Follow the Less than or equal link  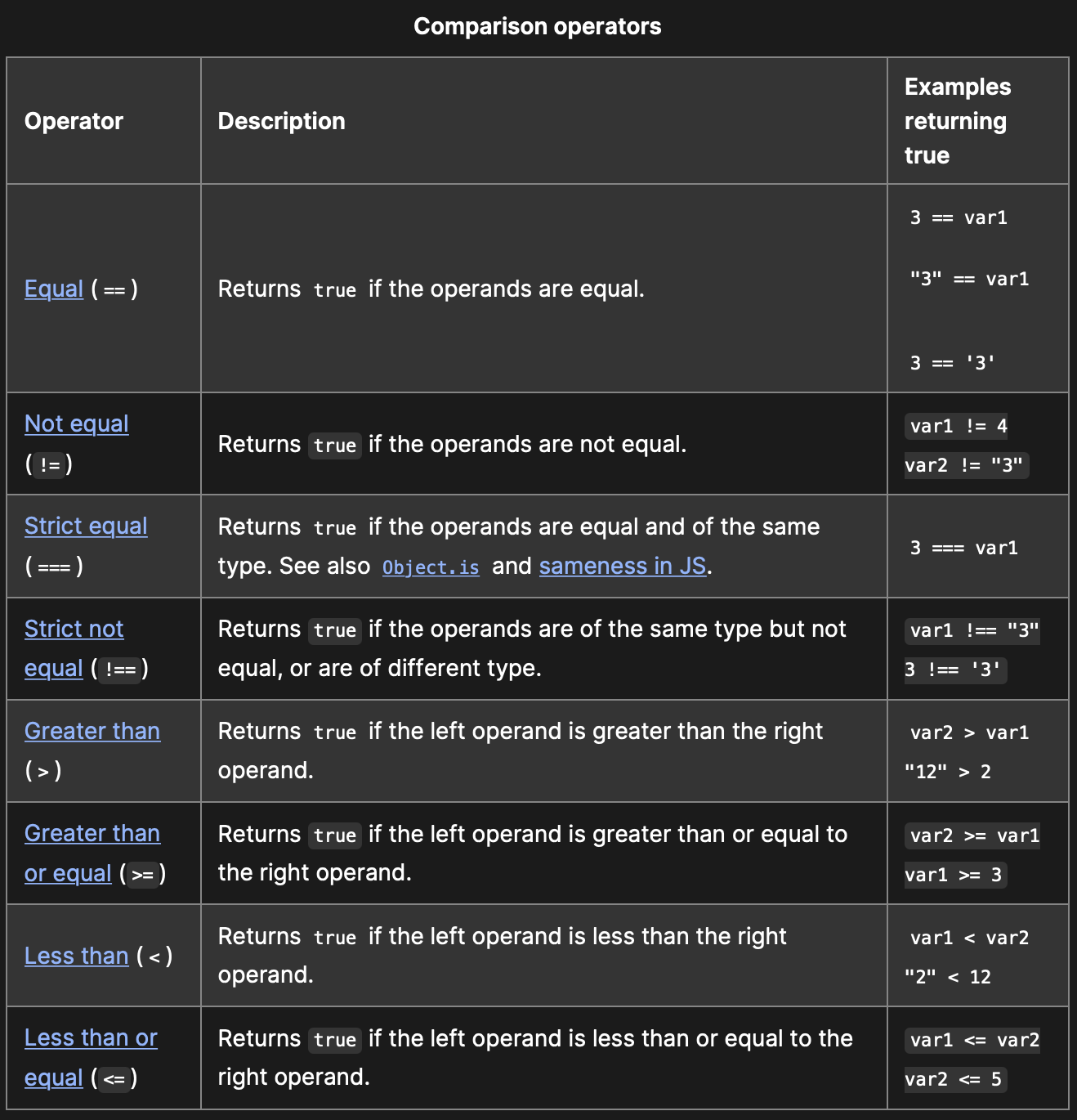coord(91,1037)
